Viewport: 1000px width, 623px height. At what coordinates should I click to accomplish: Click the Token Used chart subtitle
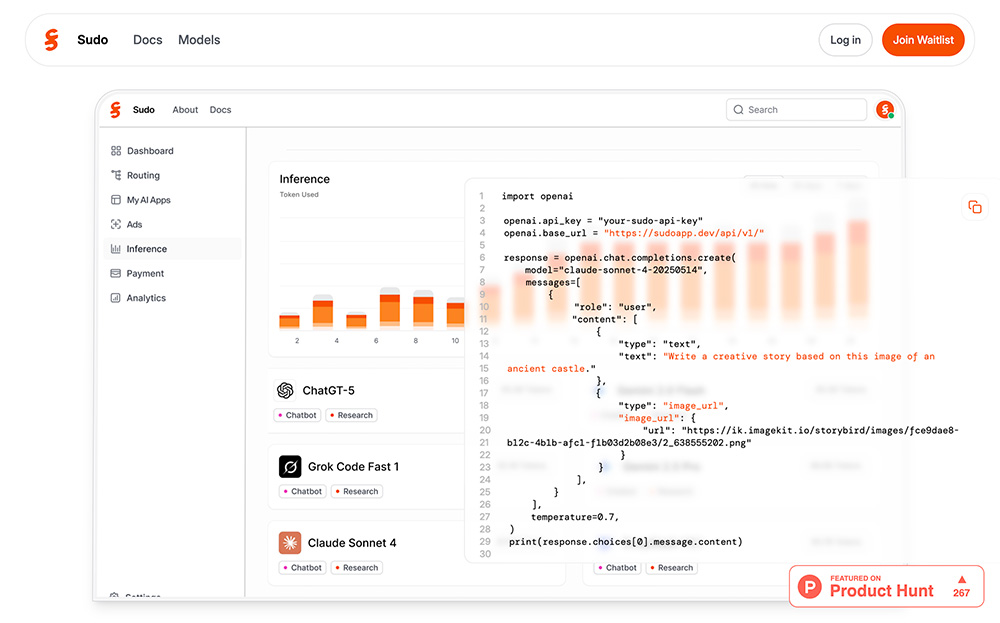click(x=298, y=194)
